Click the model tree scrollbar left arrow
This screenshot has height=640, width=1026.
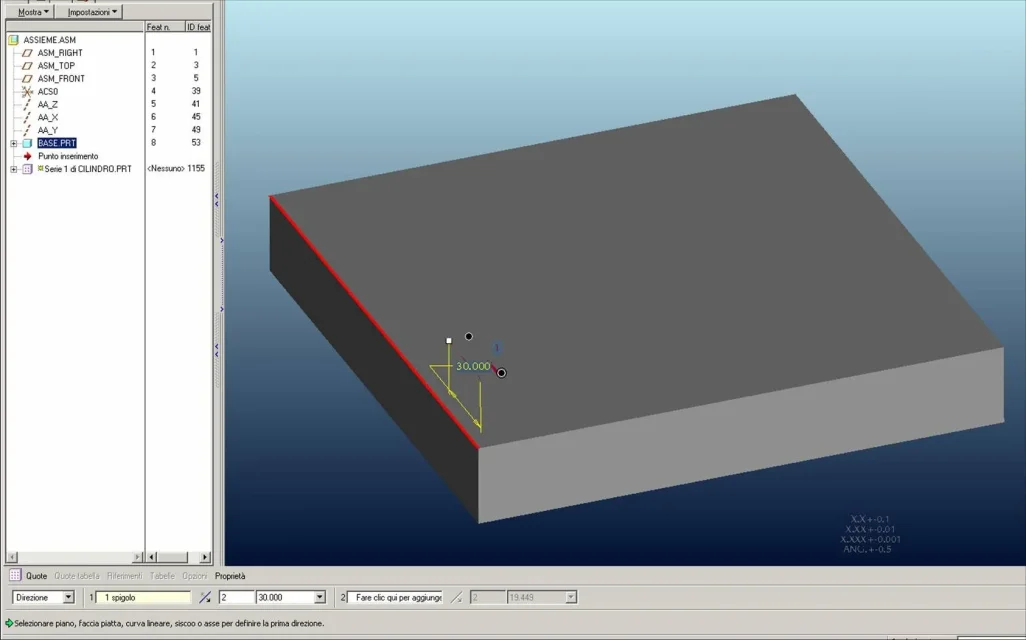(12, 557)
